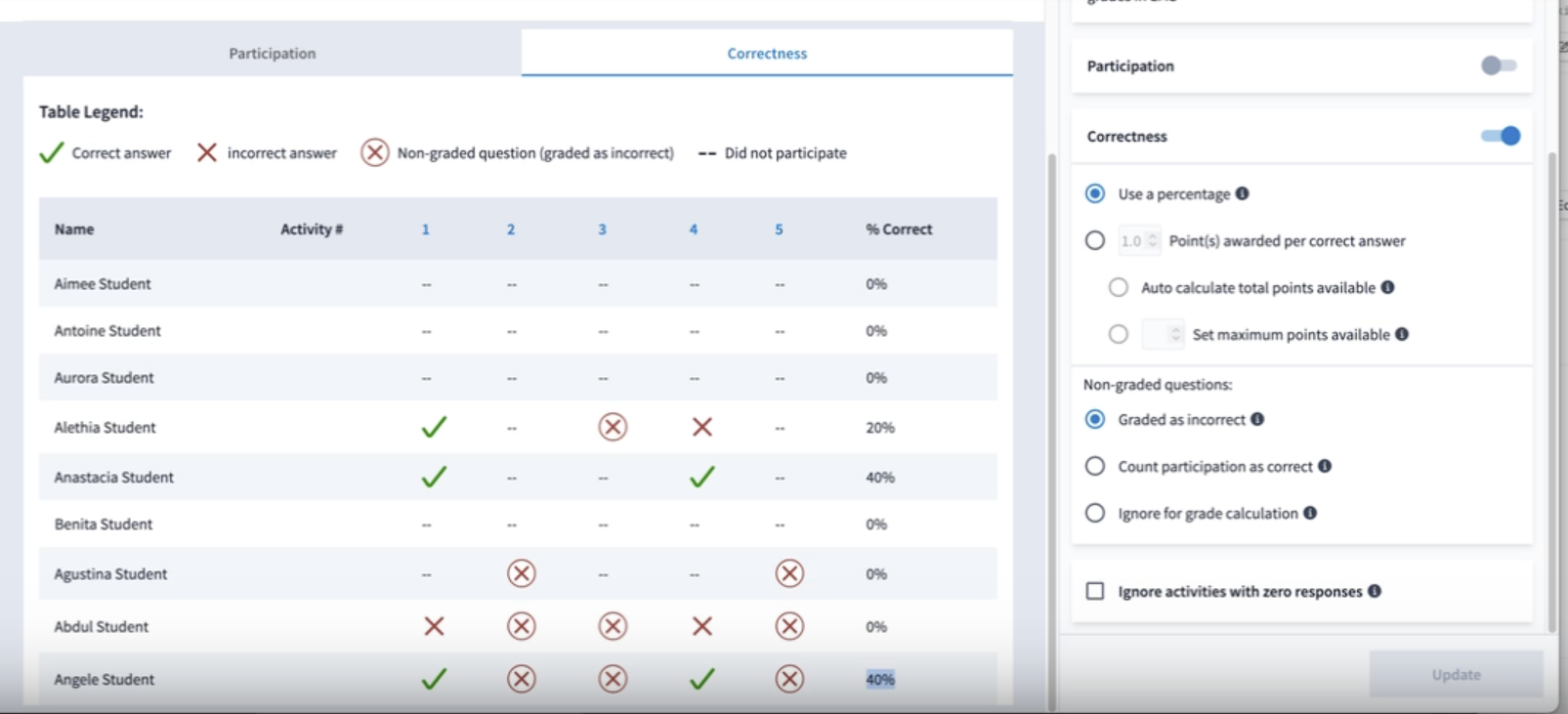1568x714 pixels.
Task: Click Alethia Student's green checkmark in activity 1
Action: tap(434, 427)
